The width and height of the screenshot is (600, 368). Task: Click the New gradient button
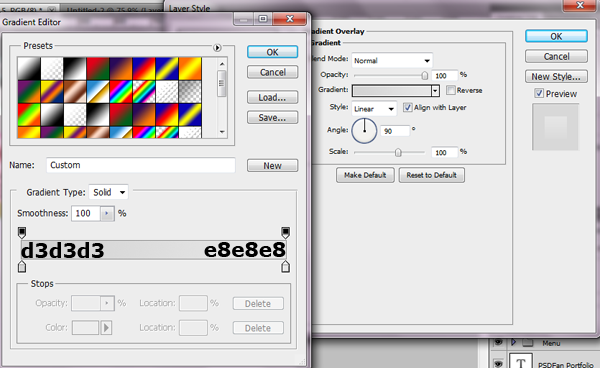(x=272, y=166)
